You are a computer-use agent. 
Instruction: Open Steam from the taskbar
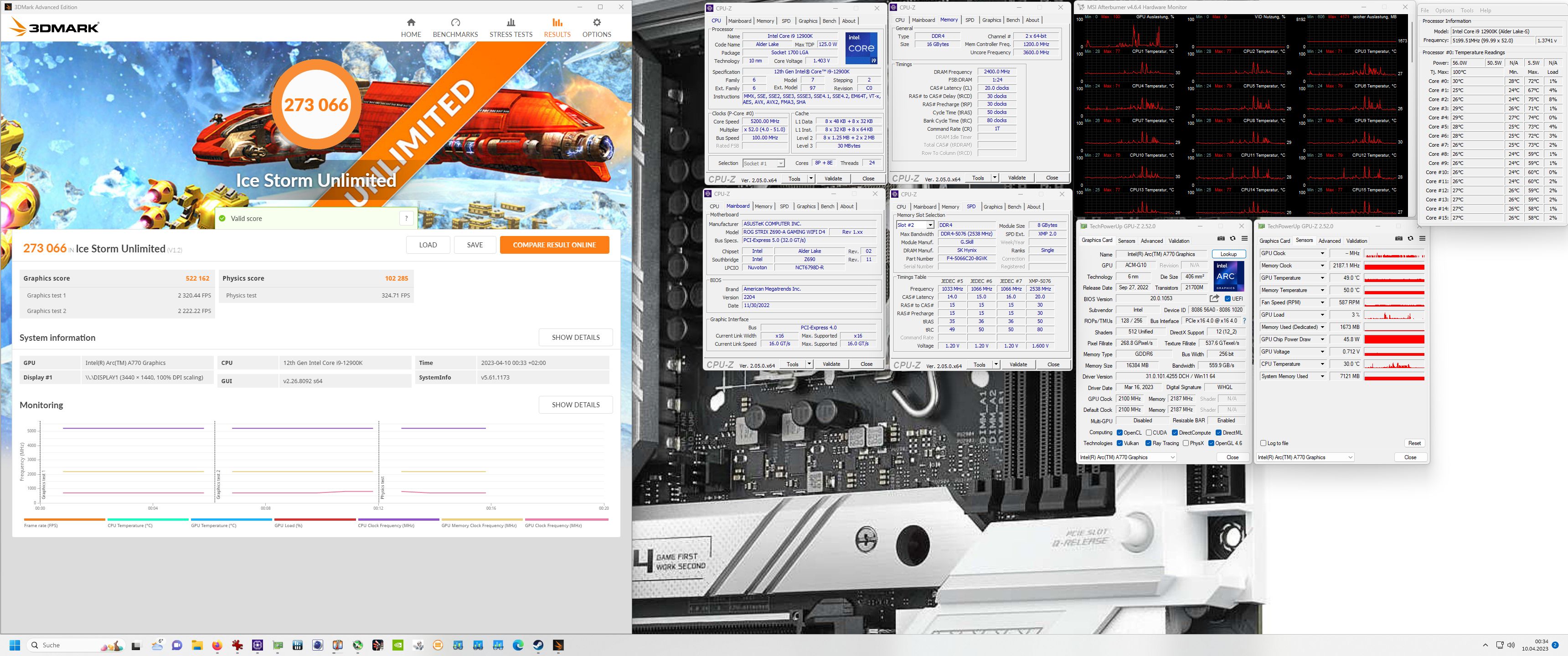pyautogui.click(x=538, y=645)
